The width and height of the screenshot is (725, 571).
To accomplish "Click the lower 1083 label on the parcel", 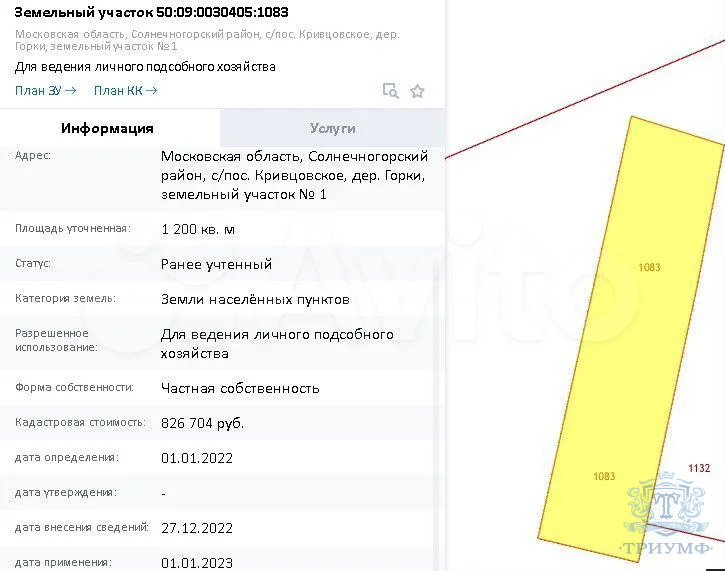I will [604, 476].
